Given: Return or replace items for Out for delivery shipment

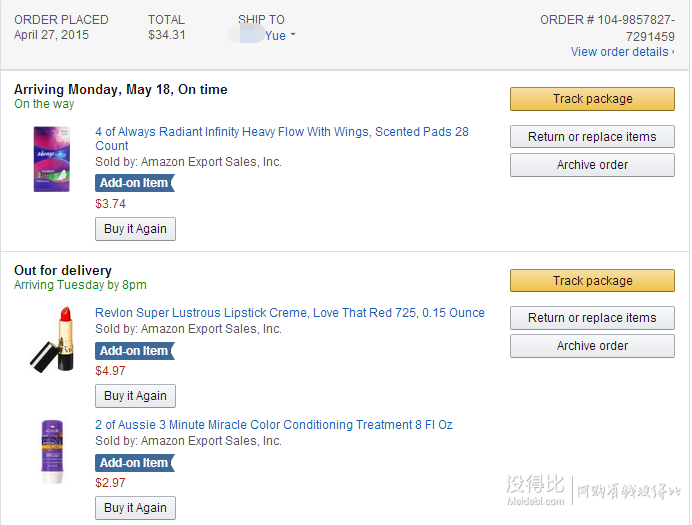Looking at the screenshot, I should click(592, 318).
